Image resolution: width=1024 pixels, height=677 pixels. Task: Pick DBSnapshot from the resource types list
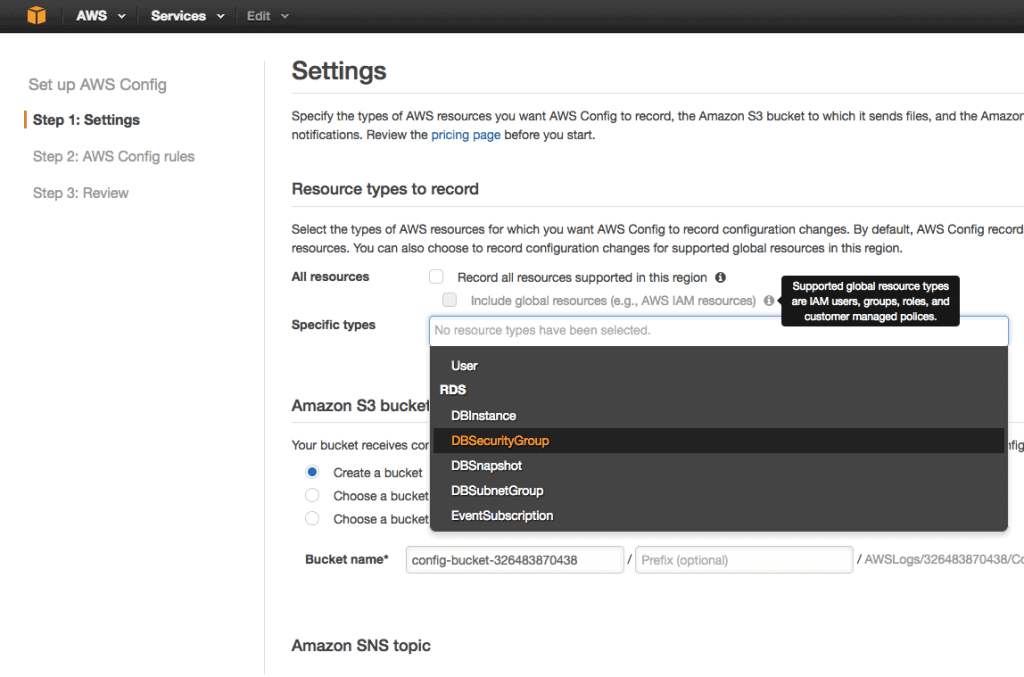486,465
